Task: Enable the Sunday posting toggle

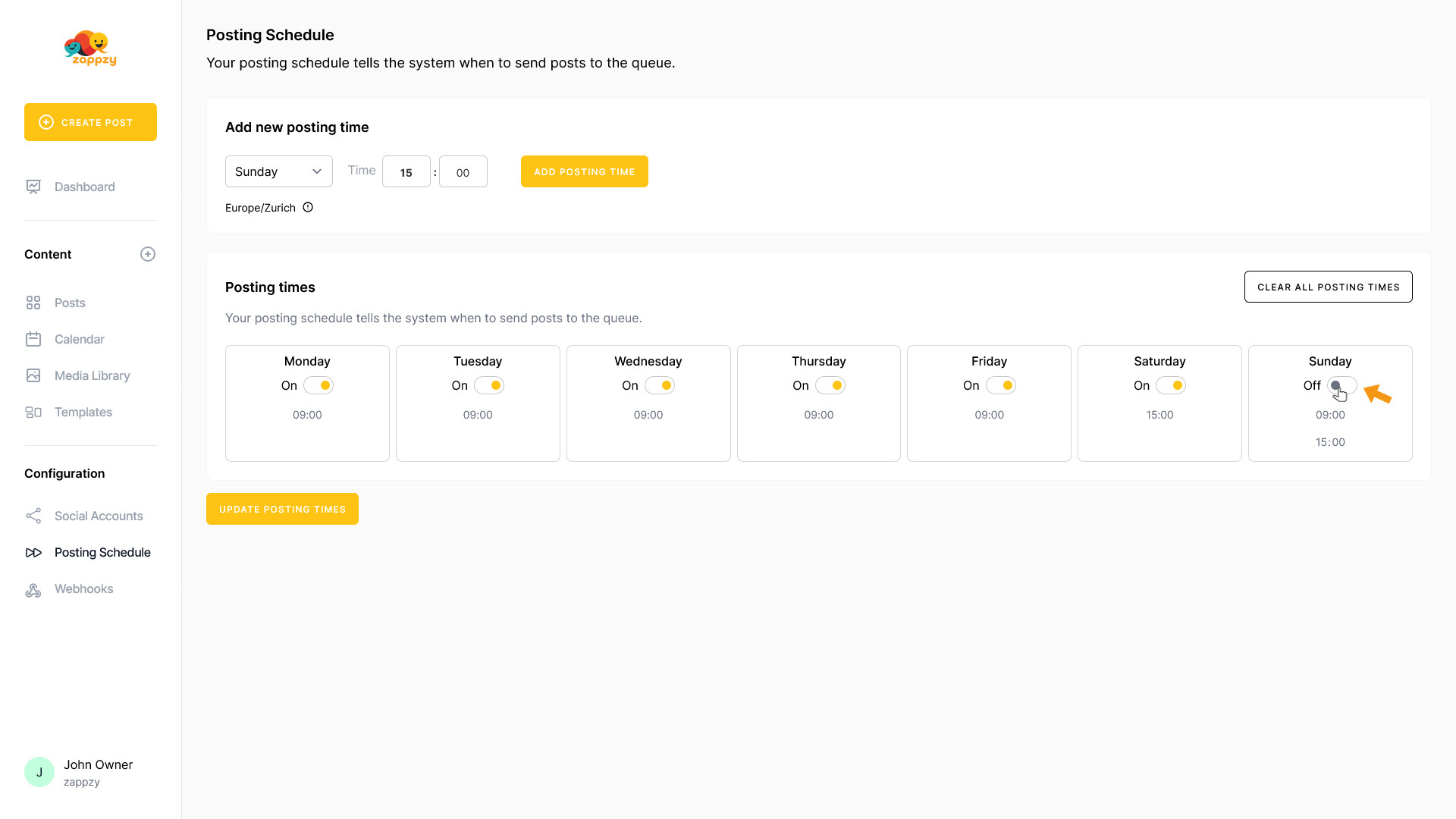Action: [1341, 385]
